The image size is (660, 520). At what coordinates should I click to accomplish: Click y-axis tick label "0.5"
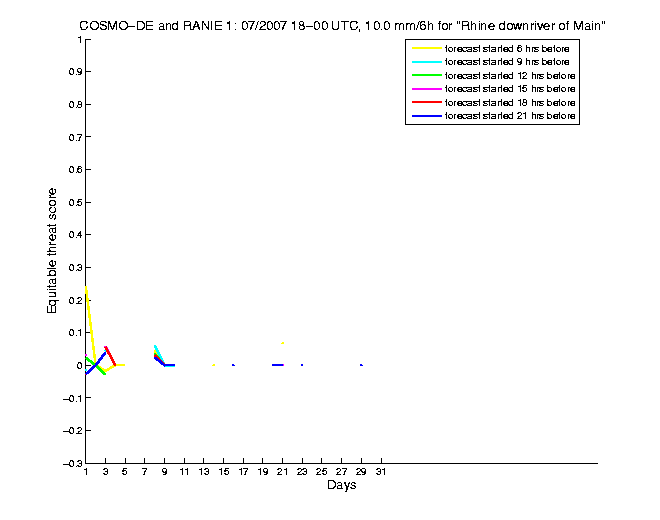coord(75,203)
